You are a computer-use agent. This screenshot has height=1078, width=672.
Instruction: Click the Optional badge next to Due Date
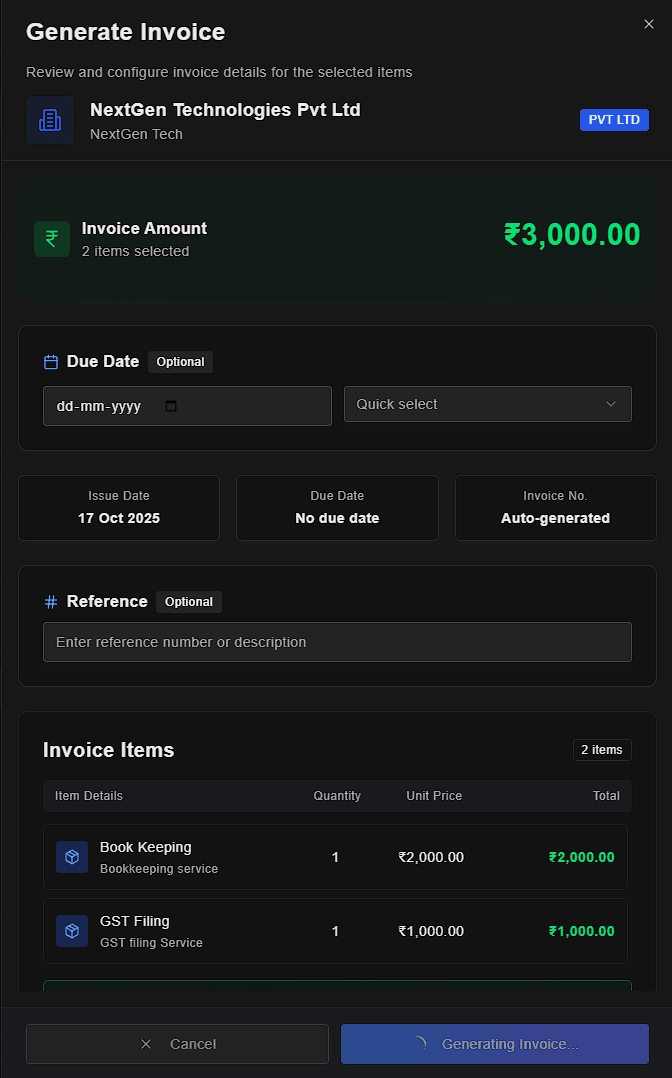click(x=180, y=362)
